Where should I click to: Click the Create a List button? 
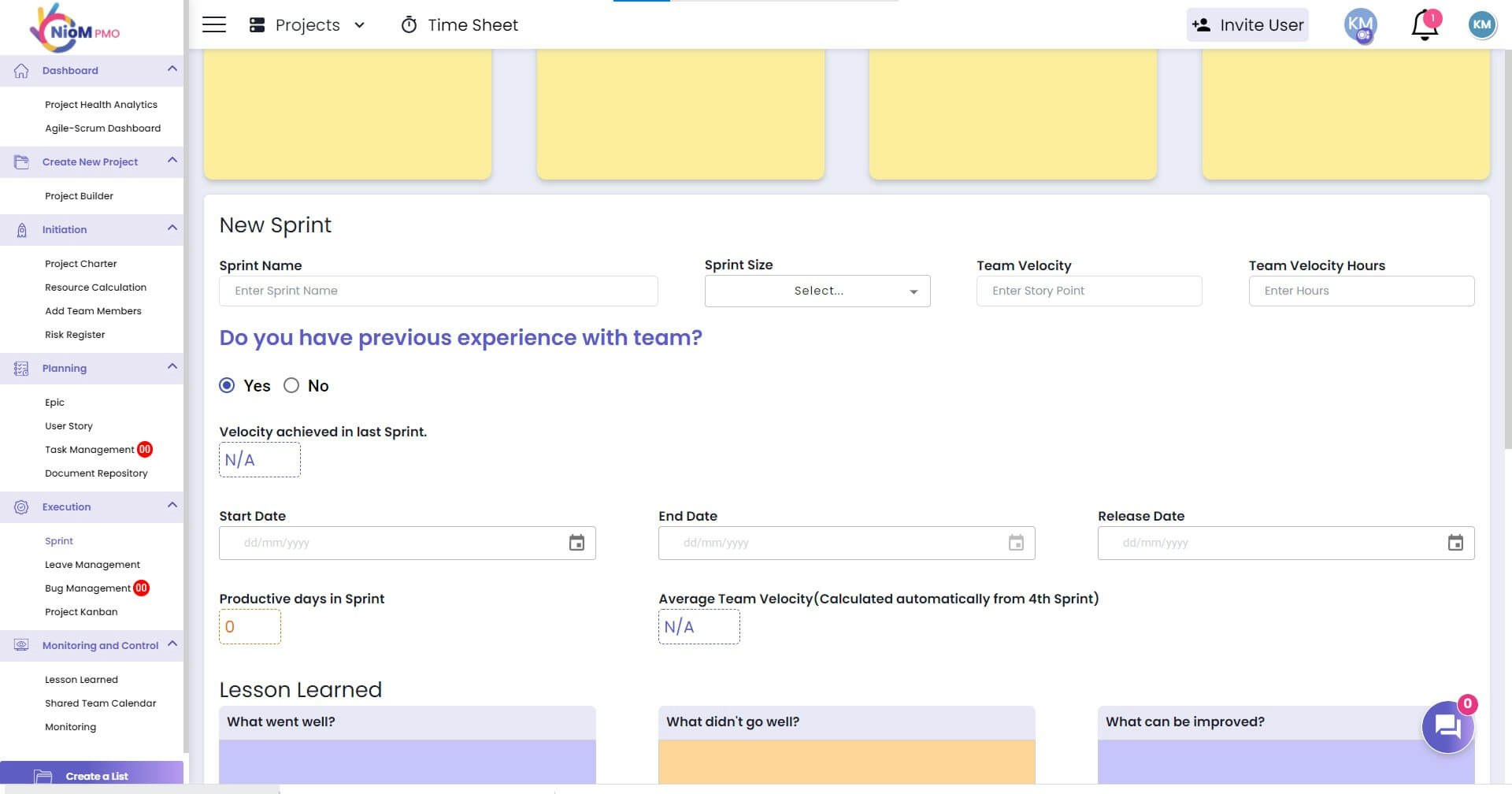[91, 773]
